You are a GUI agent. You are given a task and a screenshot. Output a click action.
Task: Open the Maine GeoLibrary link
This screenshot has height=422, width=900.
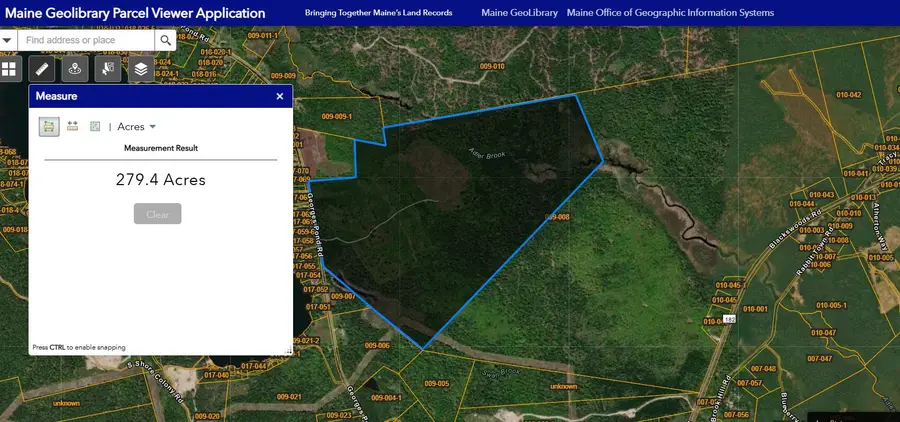pyautogui.click(x=517, y=14)
